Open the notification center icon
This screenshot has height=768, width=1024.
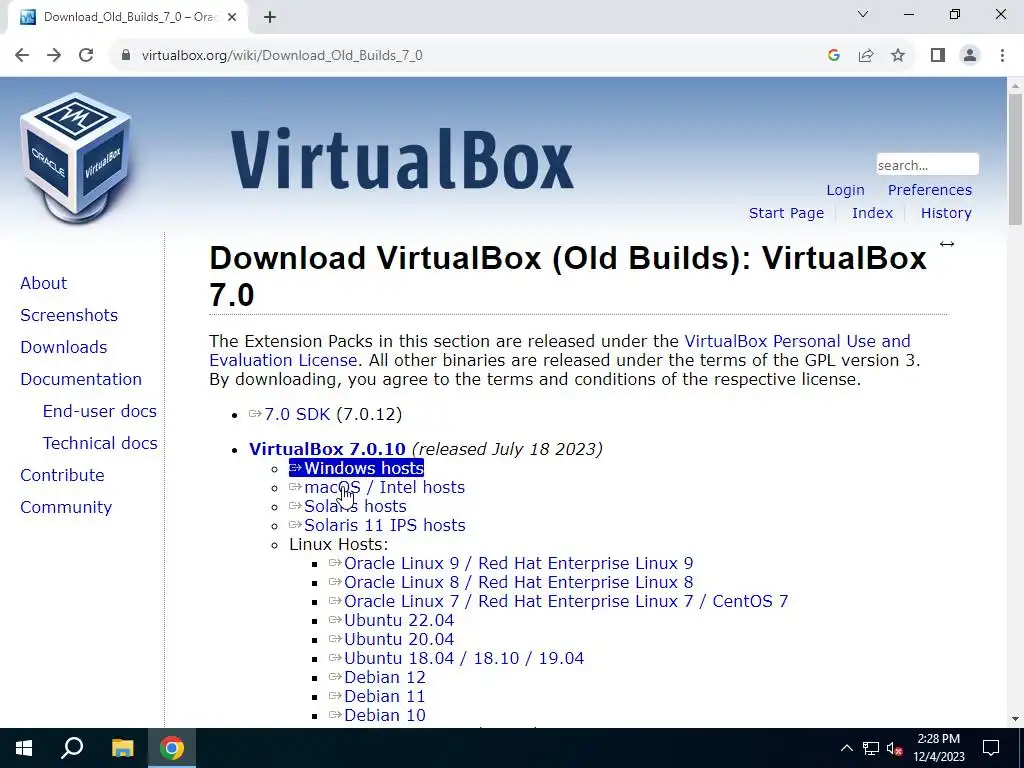[x=991, y=748]
